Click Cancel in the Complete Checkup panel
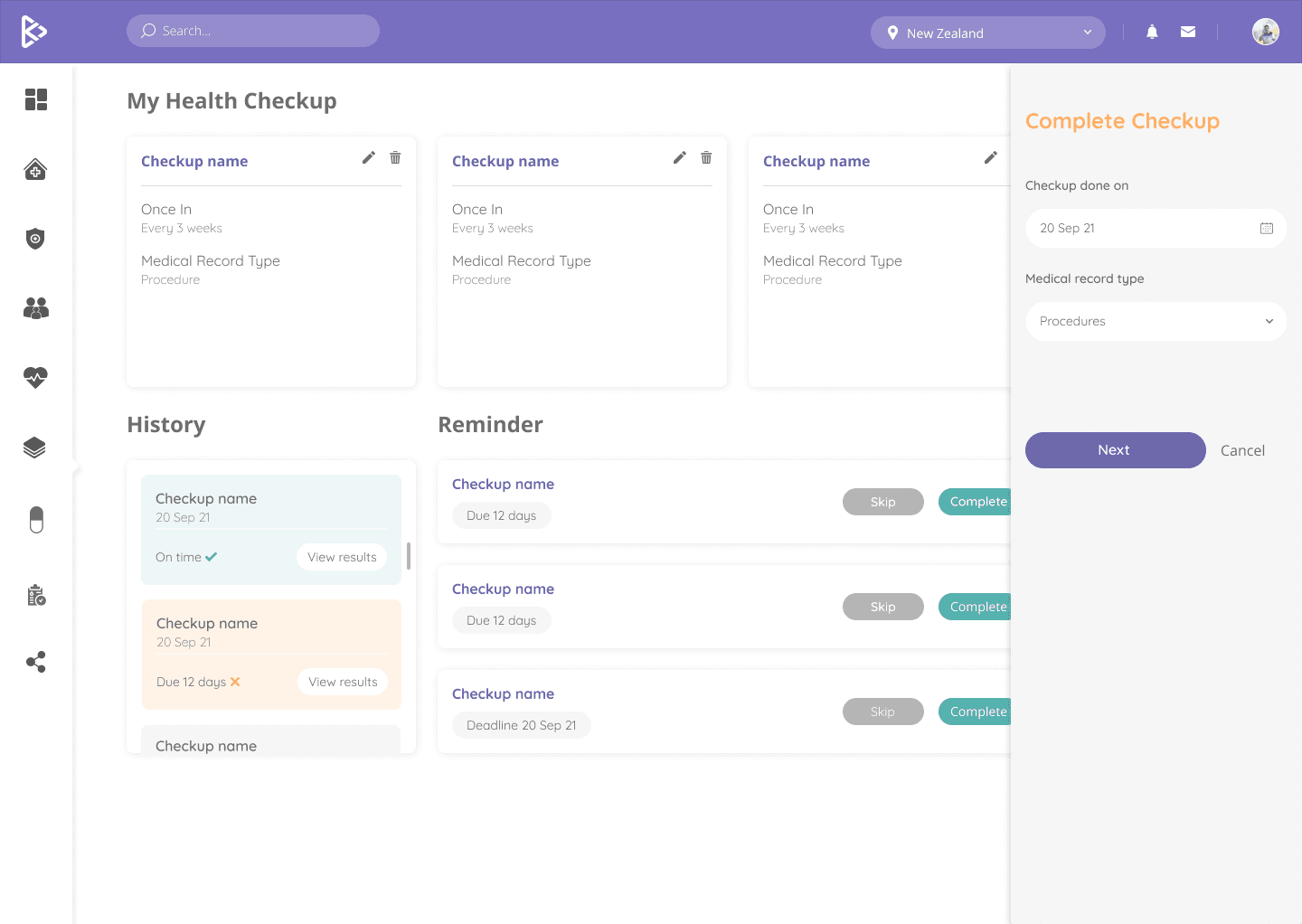 coord(1242,449)
